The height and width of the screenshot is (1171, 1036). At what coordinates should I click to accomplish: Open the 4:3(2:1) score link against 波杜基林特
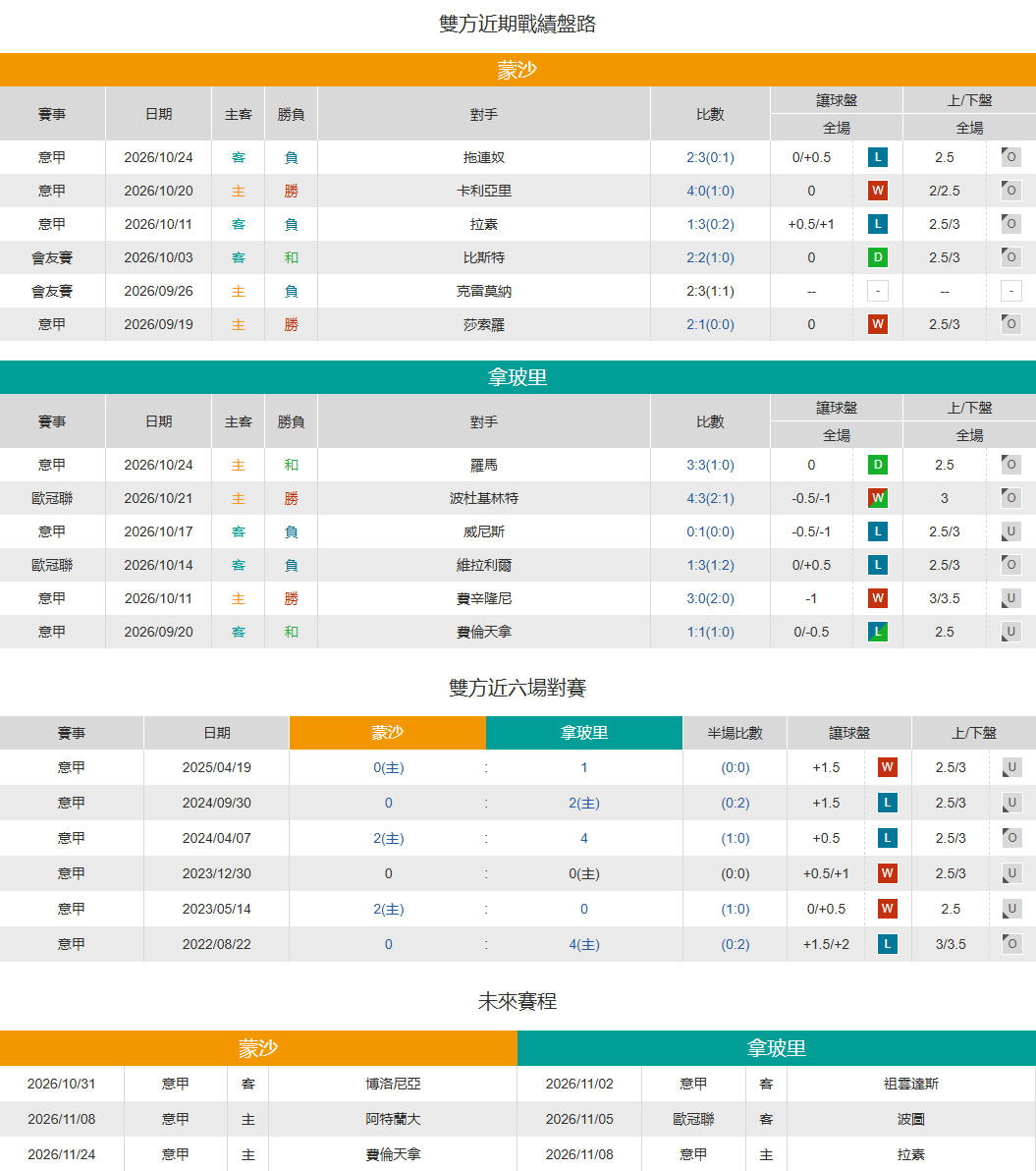711,498
